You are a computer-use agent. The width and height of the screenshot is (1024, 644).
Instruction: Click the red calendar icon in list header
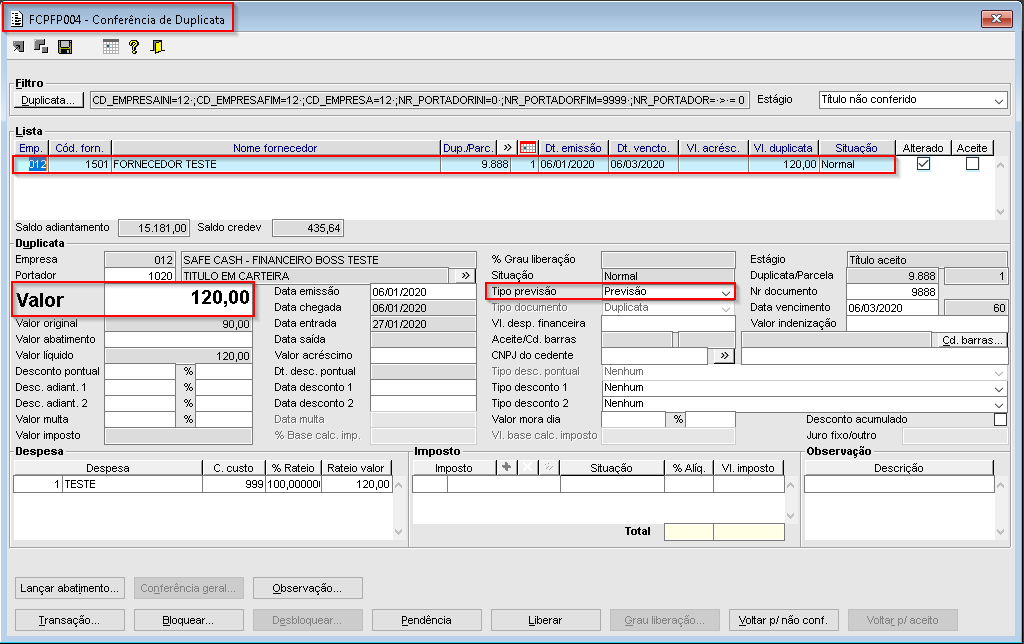coord(528,148)
